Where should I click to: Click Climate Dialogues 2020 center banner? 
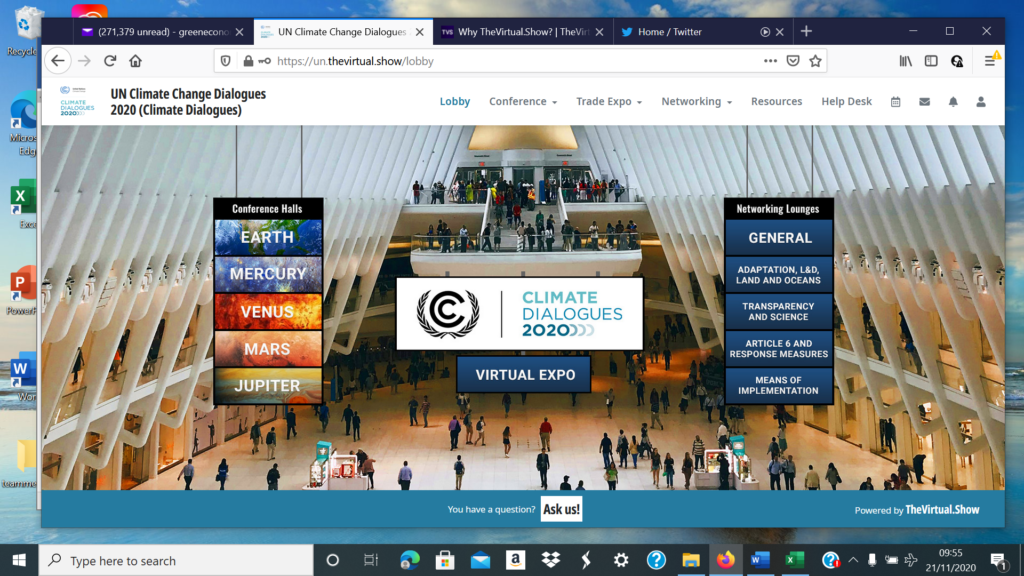[x=520, y=314]
